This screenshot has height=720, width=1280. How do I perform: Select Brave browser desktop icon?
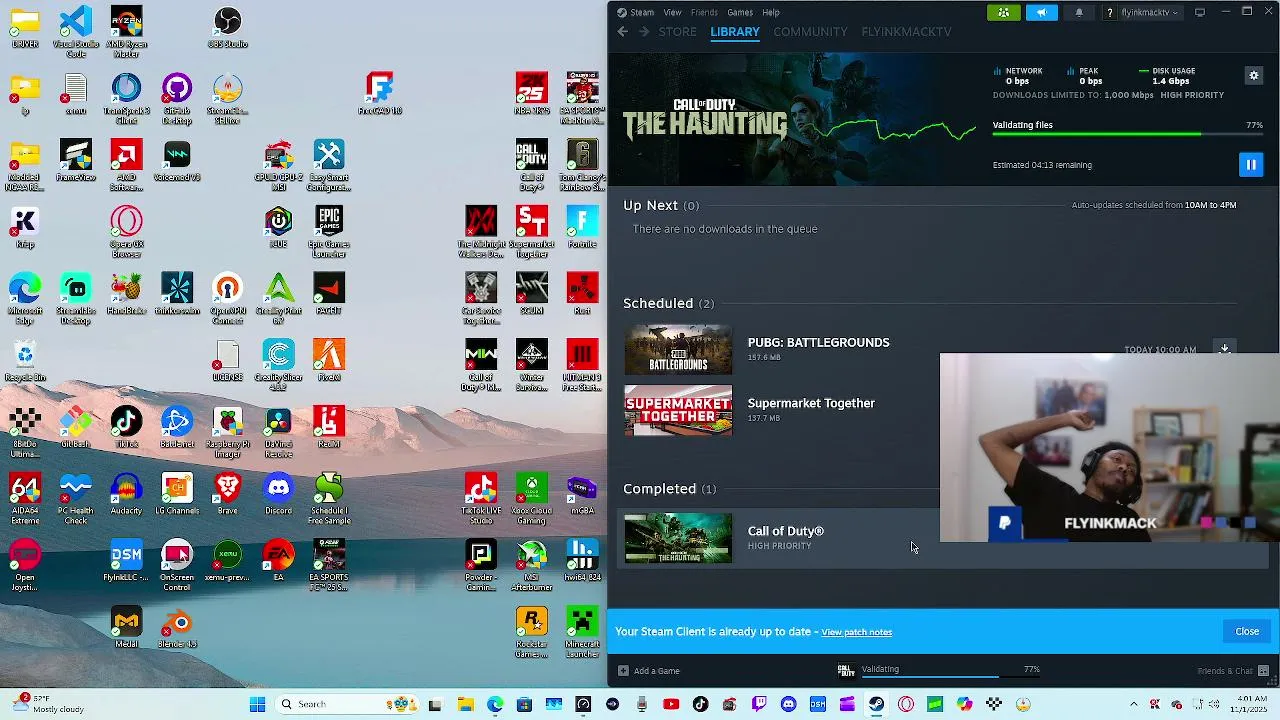click(x=228, y=495)
